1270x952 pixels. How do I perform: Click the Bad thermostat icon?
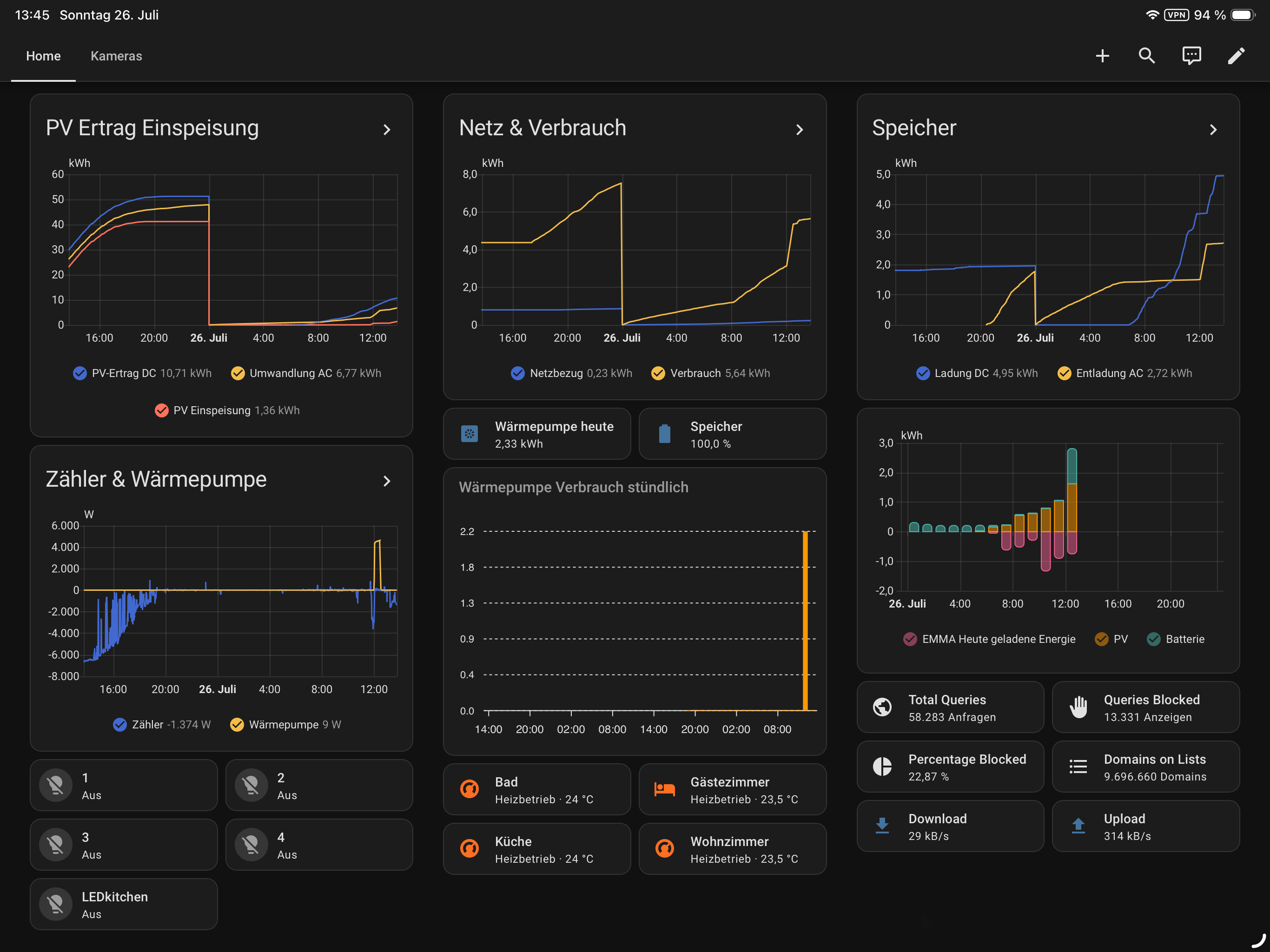[x=469, y=789]
